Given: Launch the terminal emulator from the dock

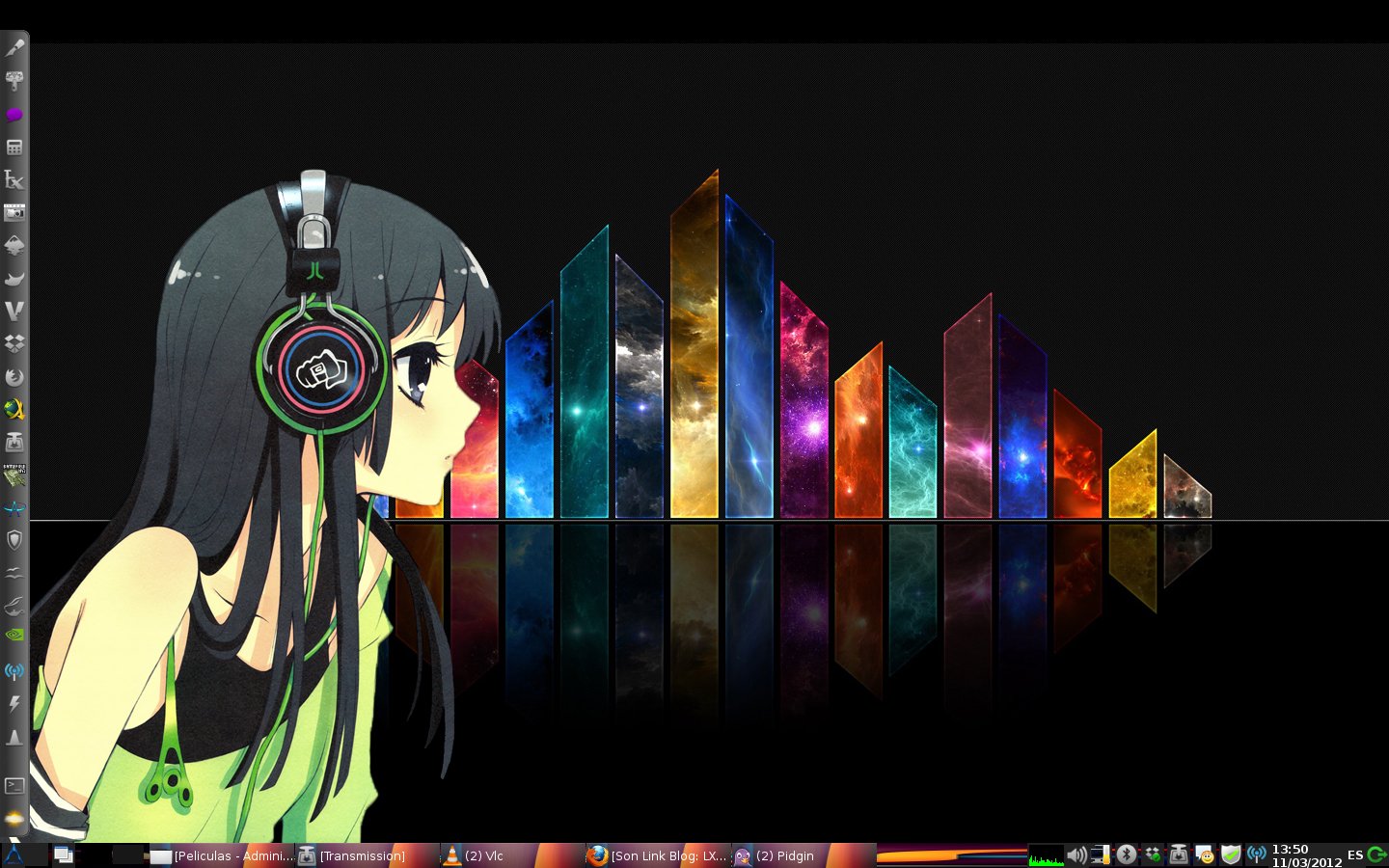Looking at the screenshot, I should [14, 786].
